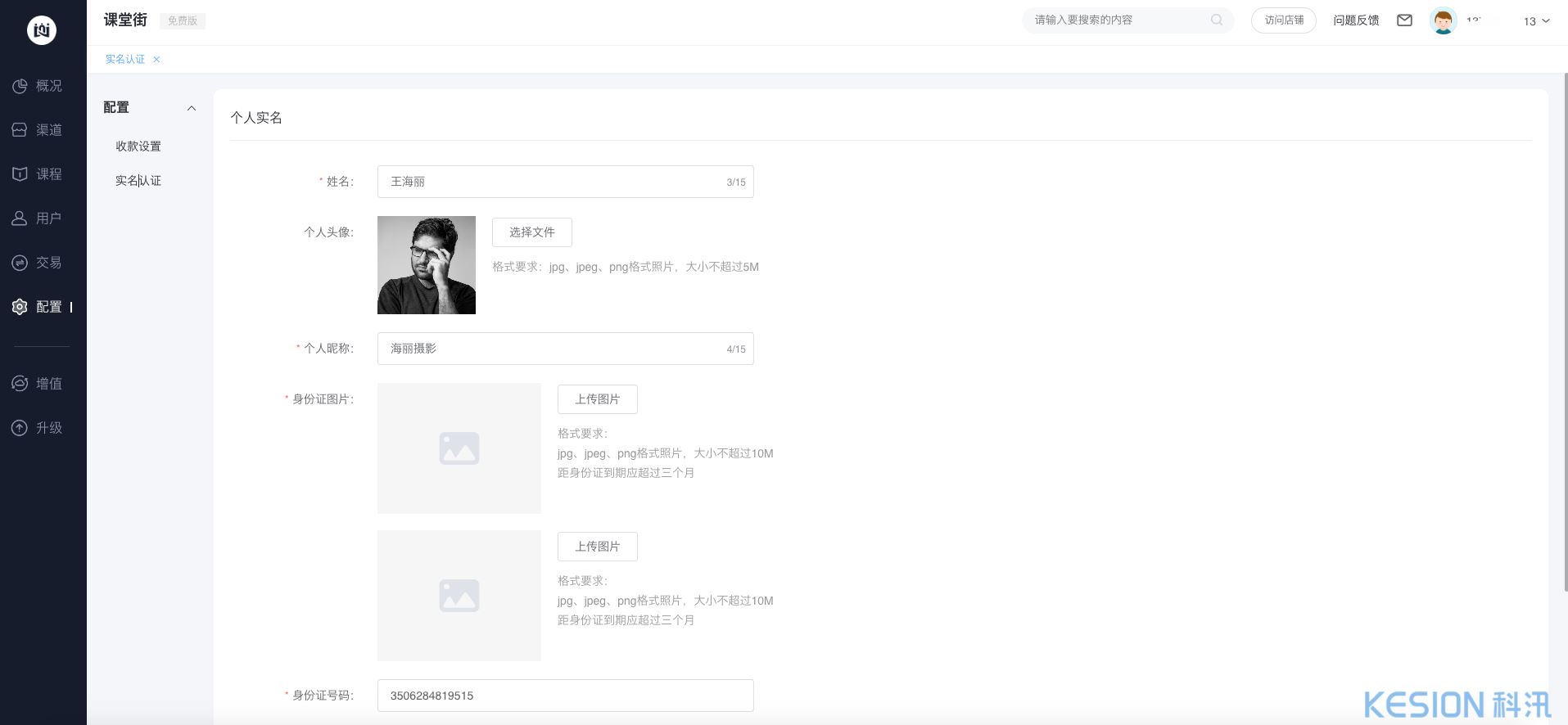Image resolution: width=1568 pixels, height=725 pixels.
Task: Click 选择文件 for personal avatar
Action: [x=532, y=232]
